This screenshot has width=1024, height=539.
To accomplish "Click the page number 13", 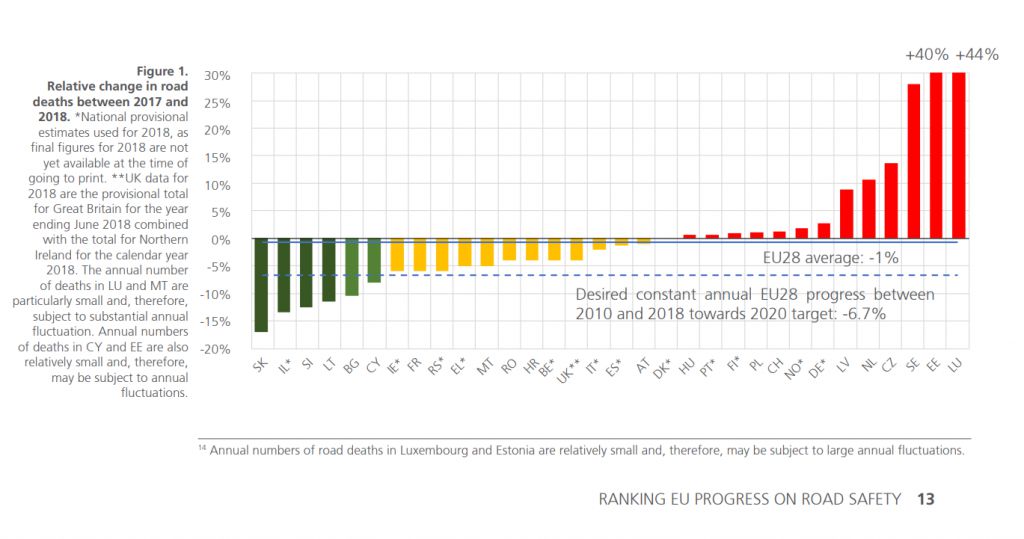I will [x=925, y=499].
